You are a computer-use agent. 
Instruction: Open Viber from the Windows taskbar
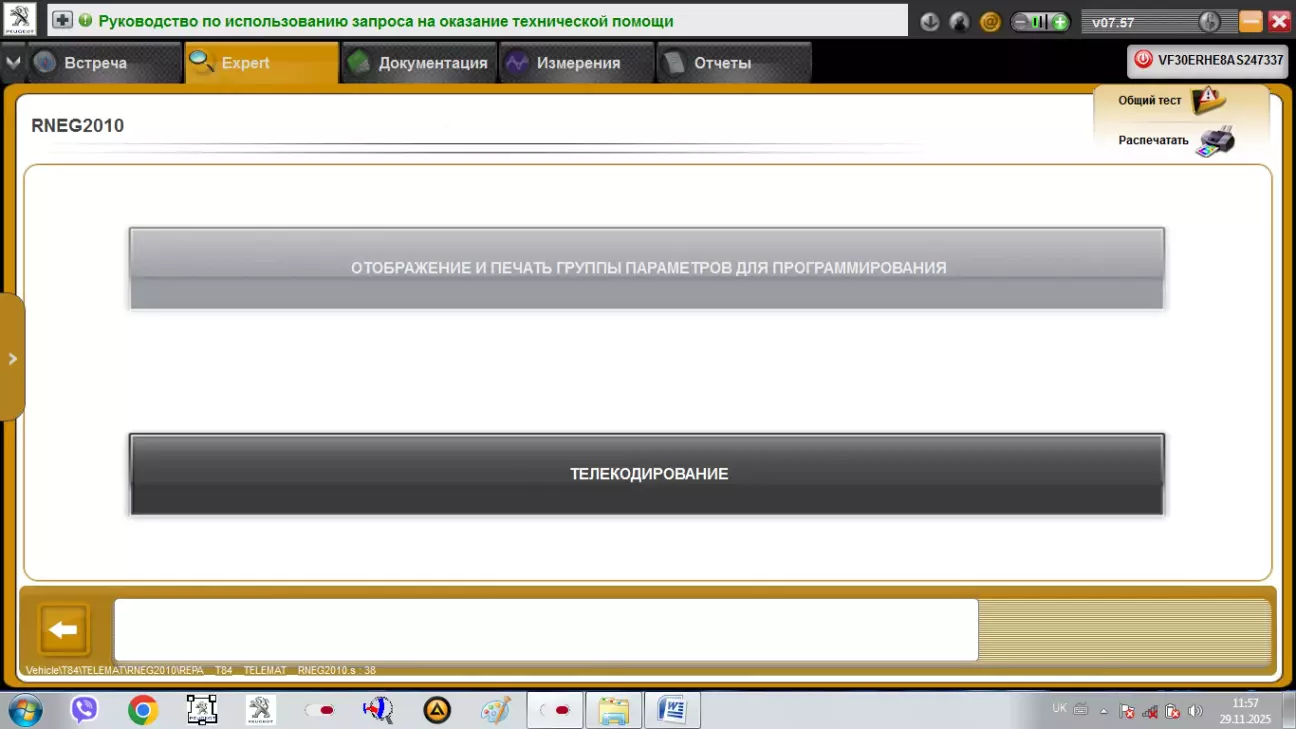pos(84,710)
